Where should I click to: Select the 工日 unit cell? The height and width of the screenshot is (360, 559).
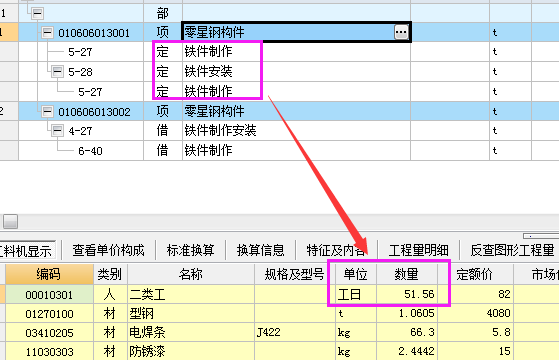[355, 294]
